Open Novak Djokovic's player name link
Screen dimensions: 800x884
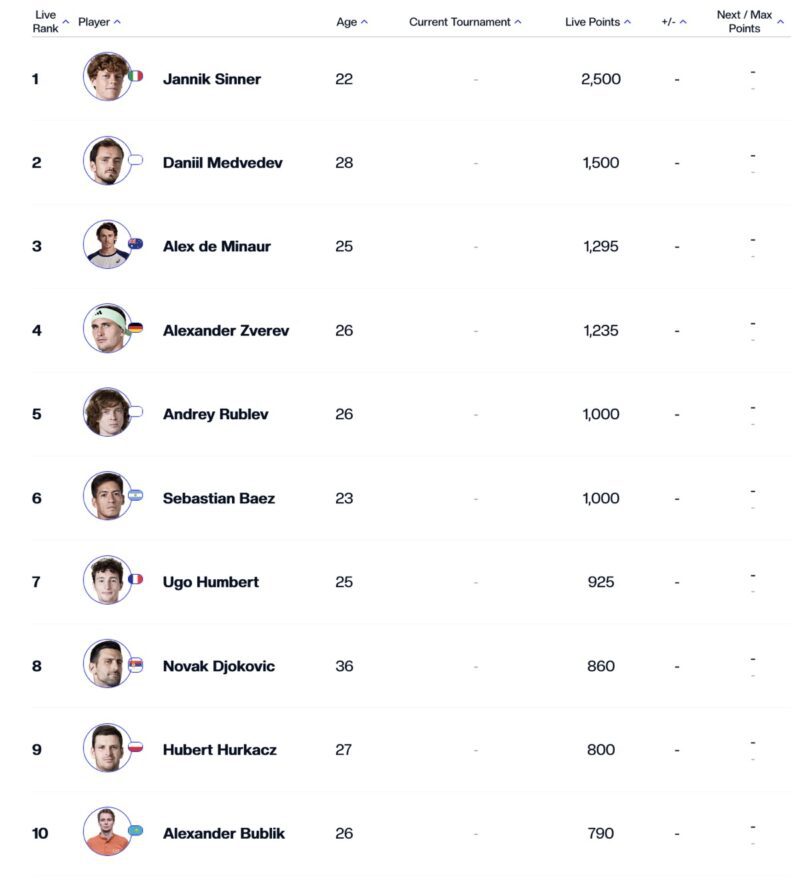(x=219, y=666)
